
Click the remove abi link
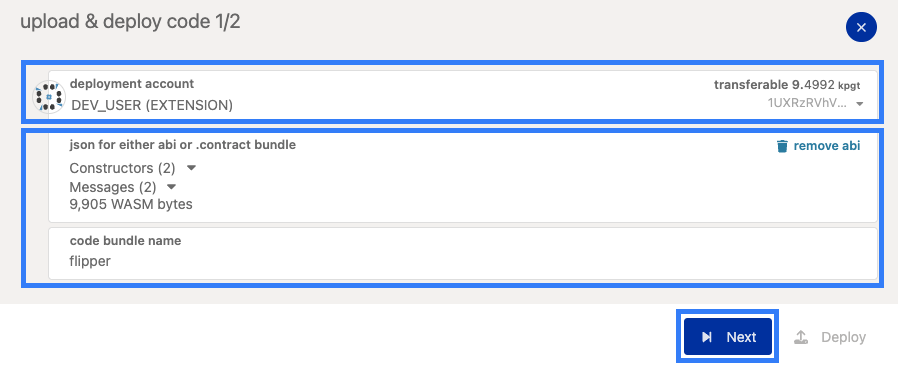pos(826,146)
